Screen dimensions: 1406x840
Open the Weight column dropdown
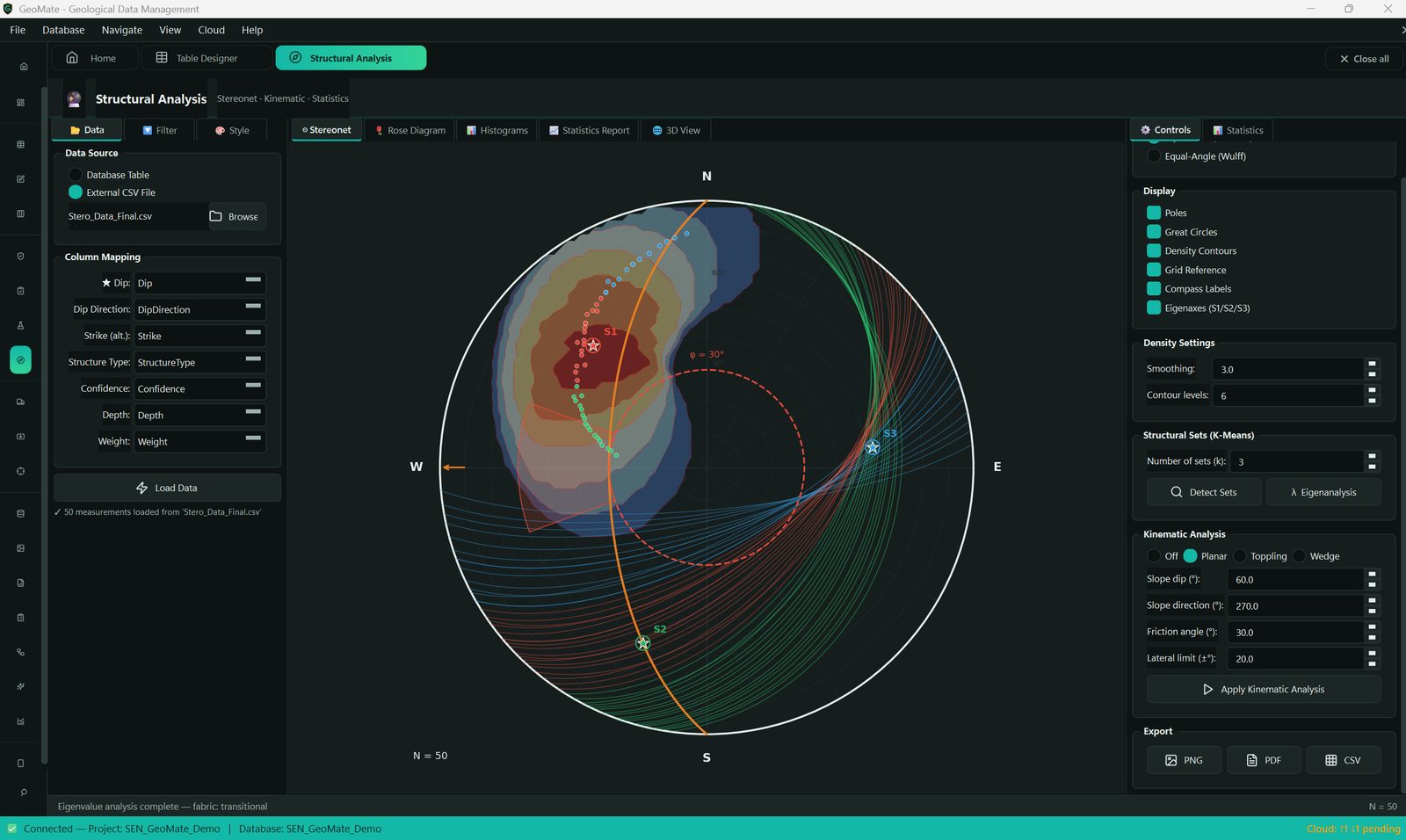(199, 441)
